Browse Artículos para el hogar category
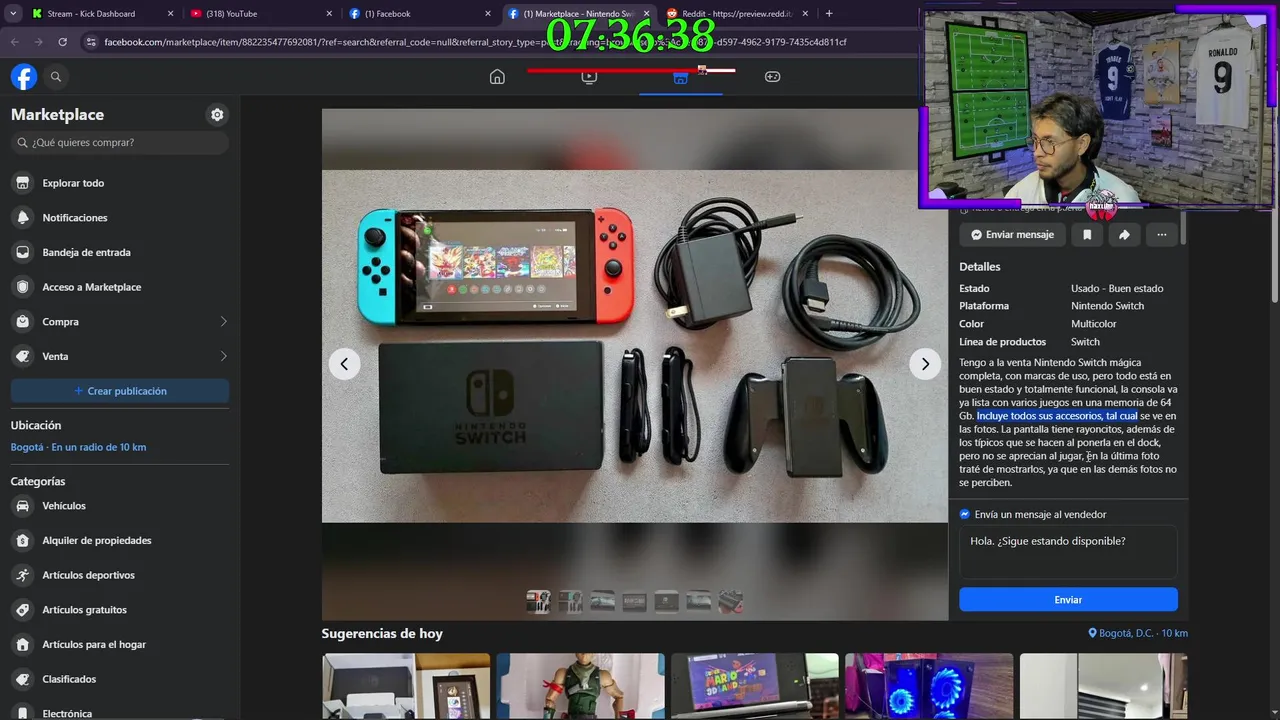Screen dimensions: 1280x720 tap(120, 645)
